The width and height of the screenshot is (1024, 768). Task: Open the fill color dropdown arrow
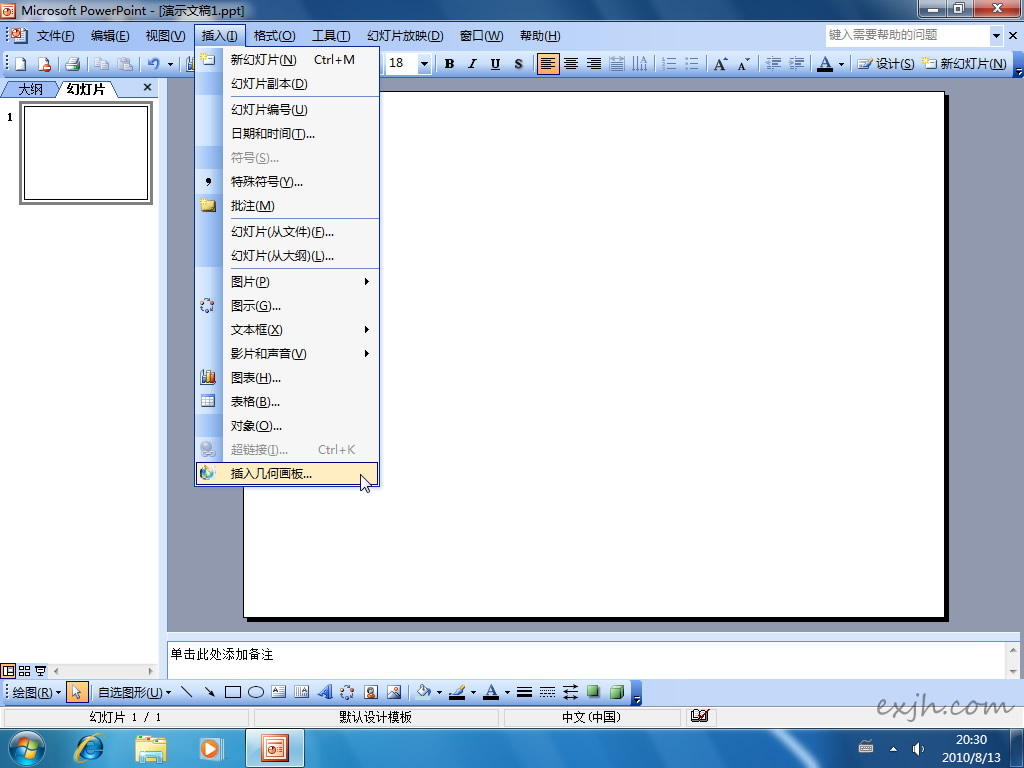click(x=439, y=692)
